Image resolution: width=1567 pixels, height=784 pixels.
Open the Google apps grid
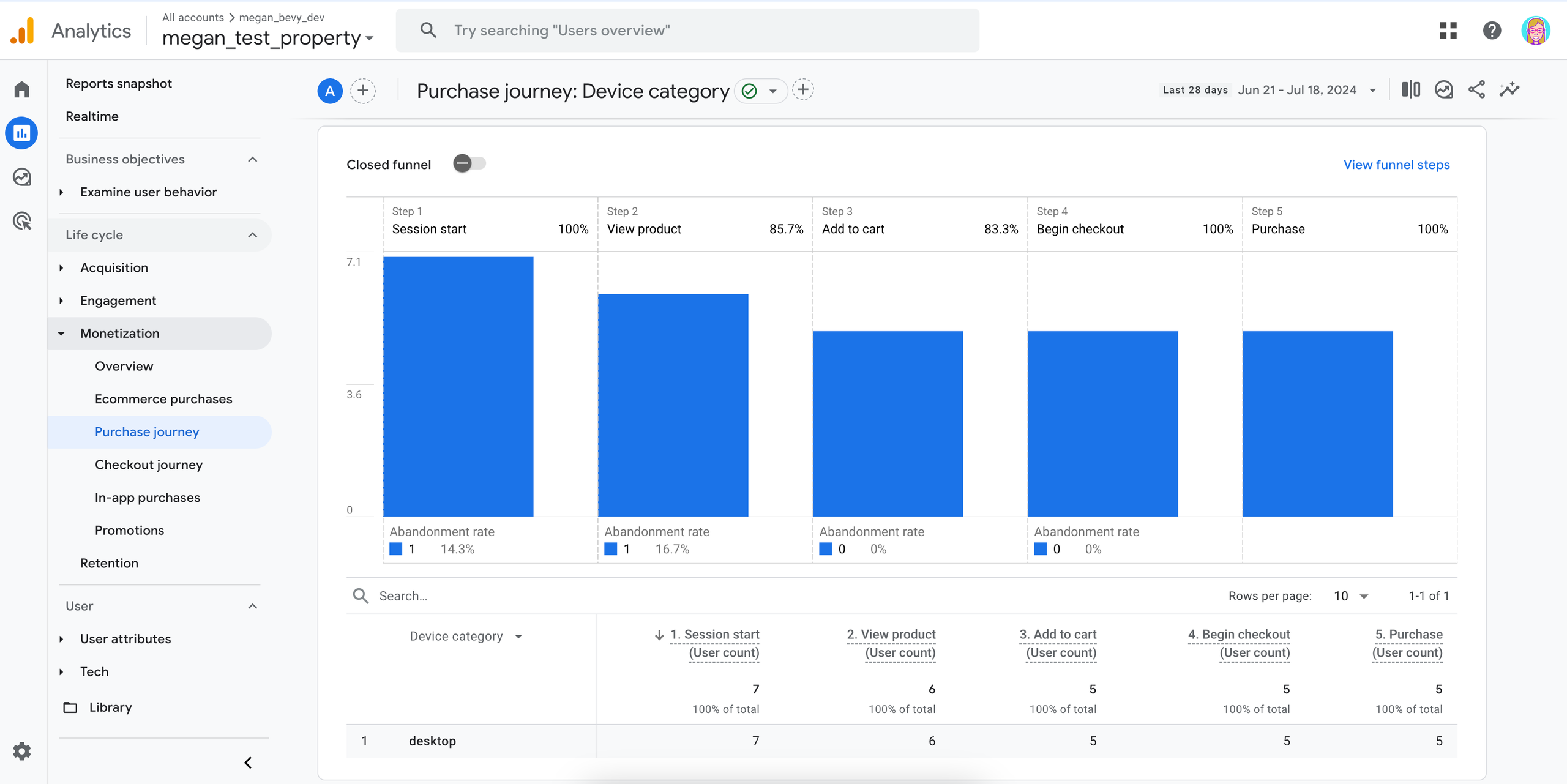pos(1448,30)
